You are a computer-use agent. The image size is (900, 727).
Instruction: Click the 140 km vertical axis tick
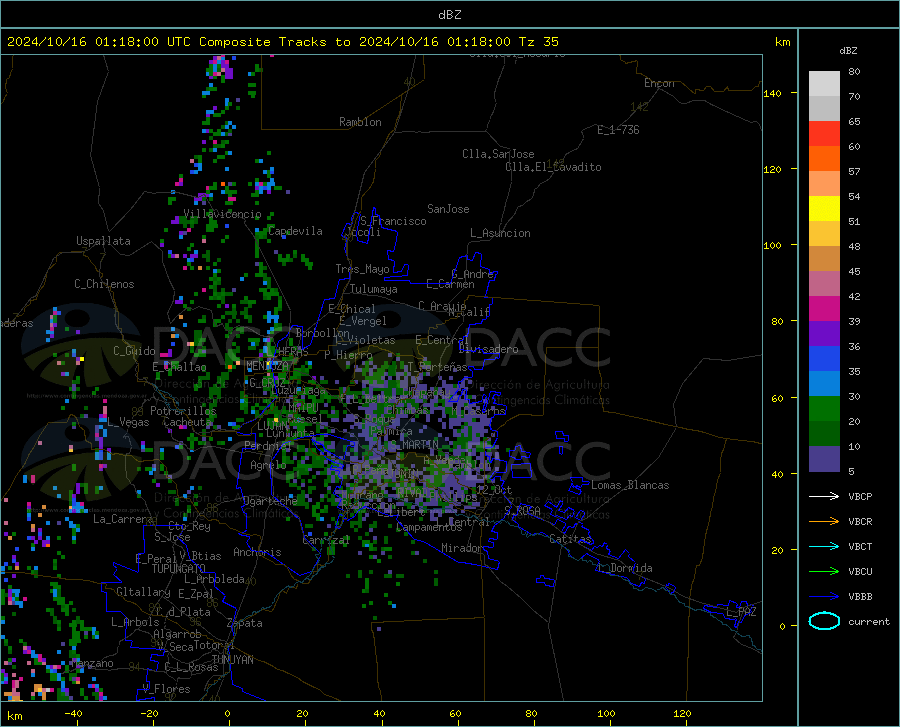coord(772,93)
